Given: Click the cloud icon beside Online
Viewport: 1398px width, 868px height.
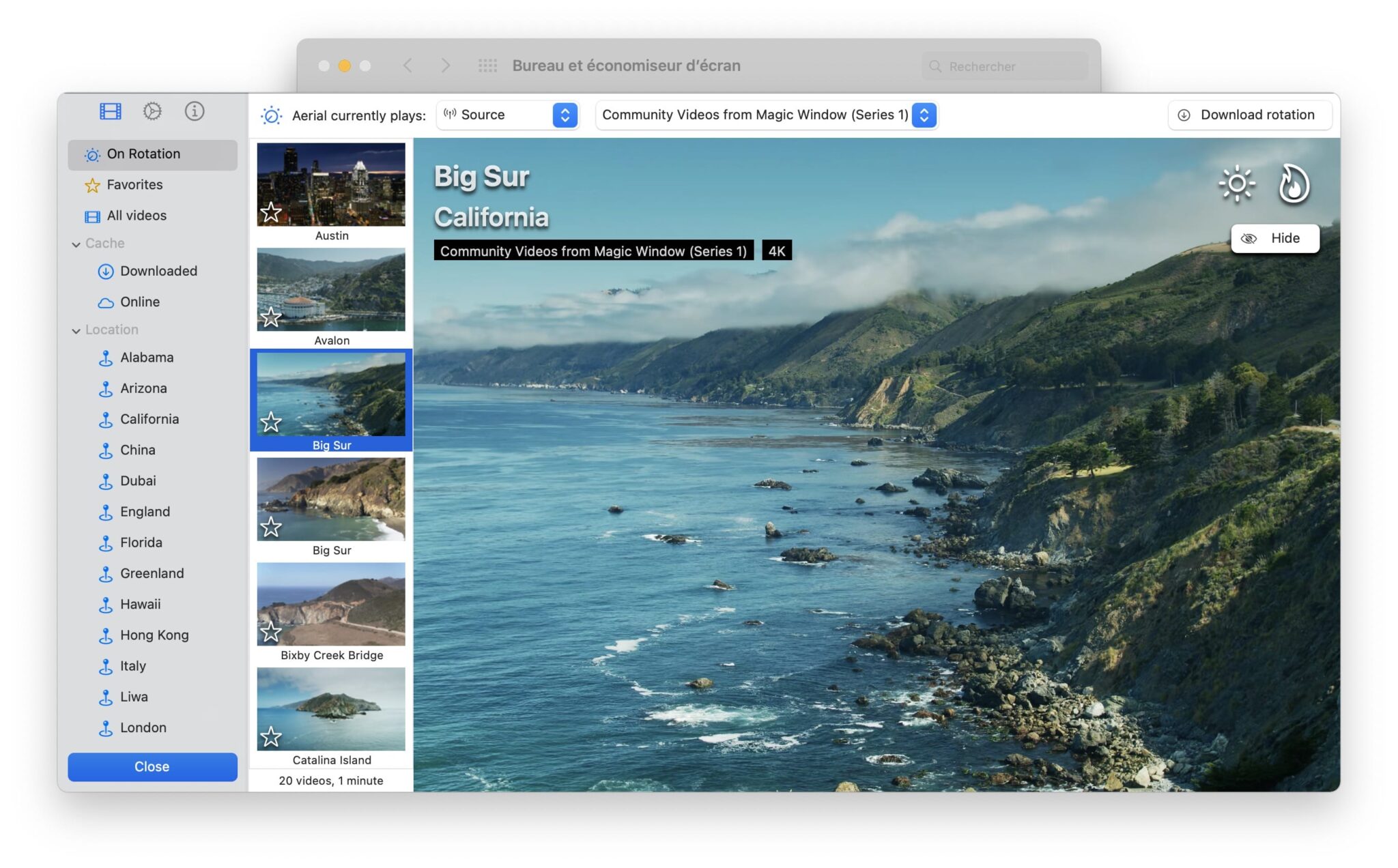Looking at the screenshot, I should 106,302.
